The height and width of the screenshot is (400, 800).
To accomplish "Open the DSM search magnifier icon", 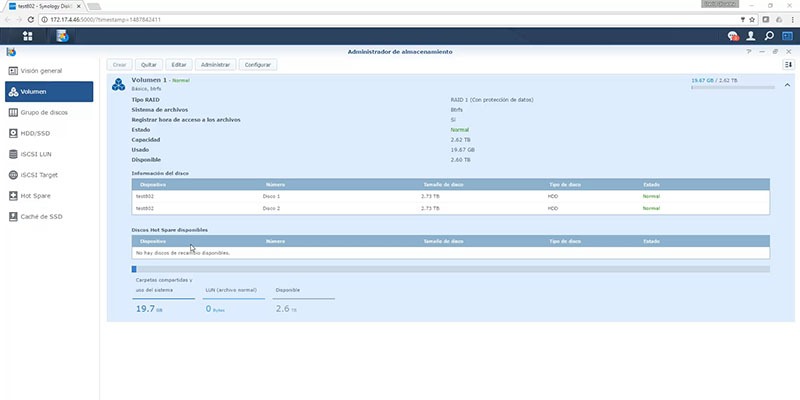I will pyautogui.click(x=769, y=36).
